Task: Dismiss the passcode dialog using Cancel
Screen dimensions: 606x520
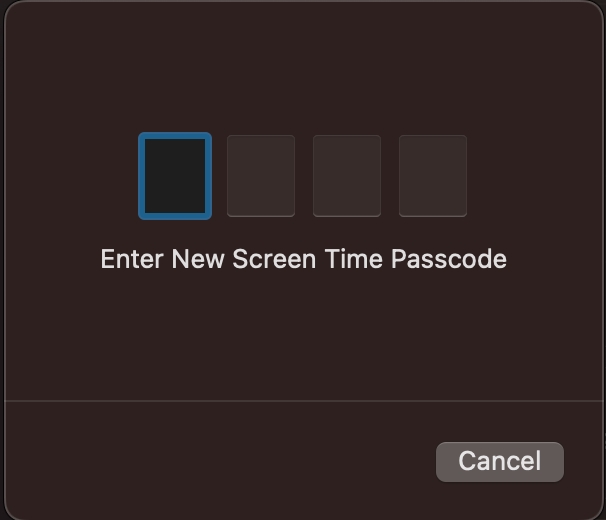Action: 500,462
